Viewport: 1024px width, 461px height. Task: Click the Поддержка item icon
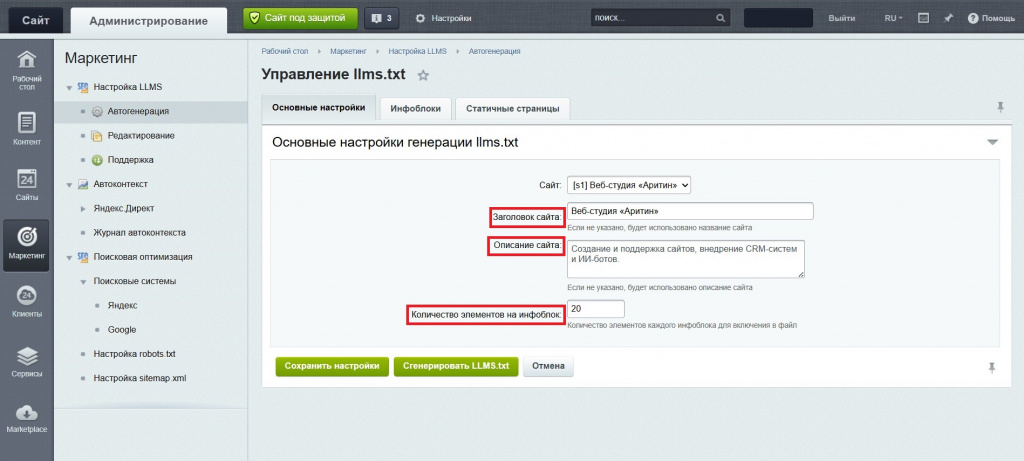coord(97,160)
